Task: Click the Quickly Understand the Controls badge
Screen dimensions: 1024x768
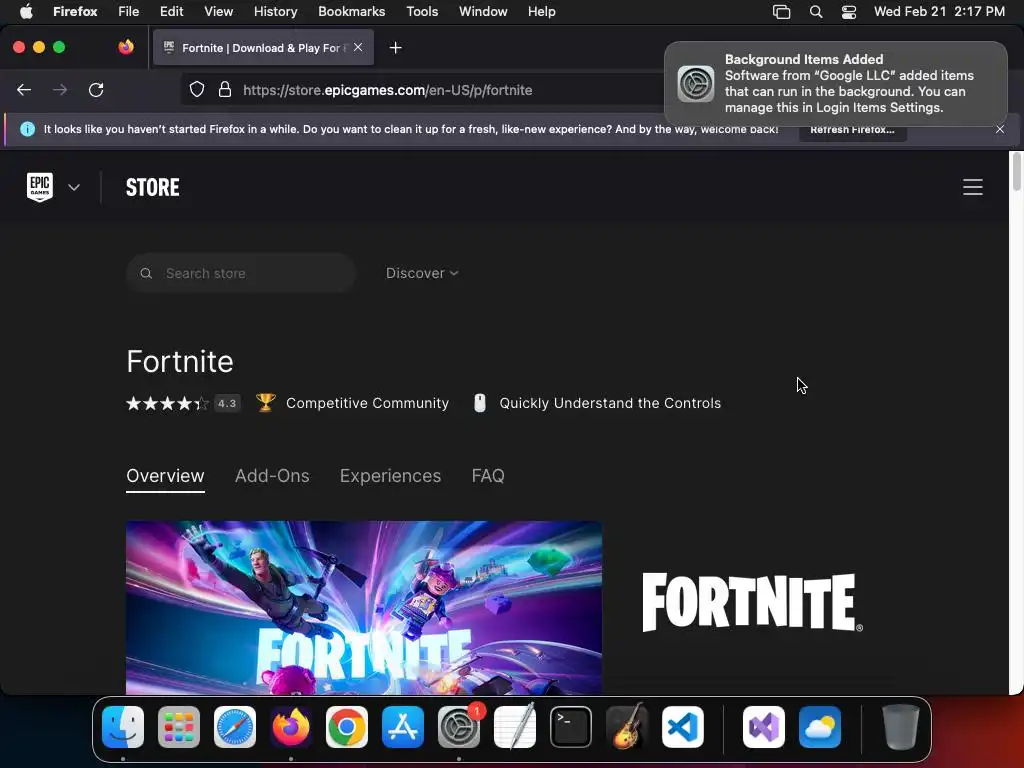Action: (596, 403)
